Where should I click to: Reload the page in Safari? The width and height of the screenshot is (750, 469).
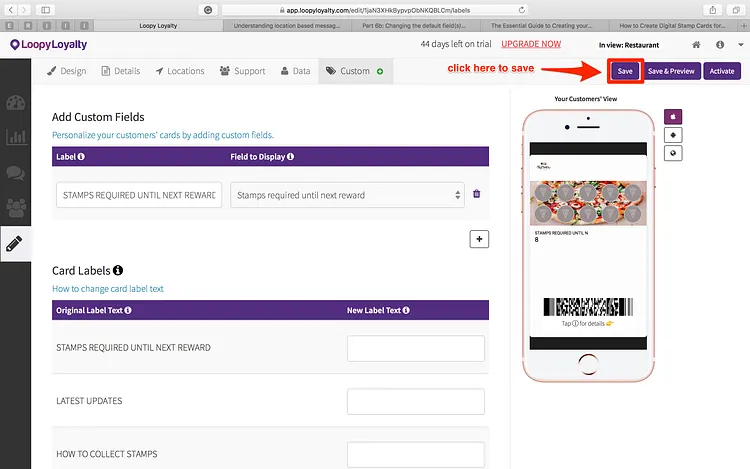pyautogui.click(x=521, y=10)
